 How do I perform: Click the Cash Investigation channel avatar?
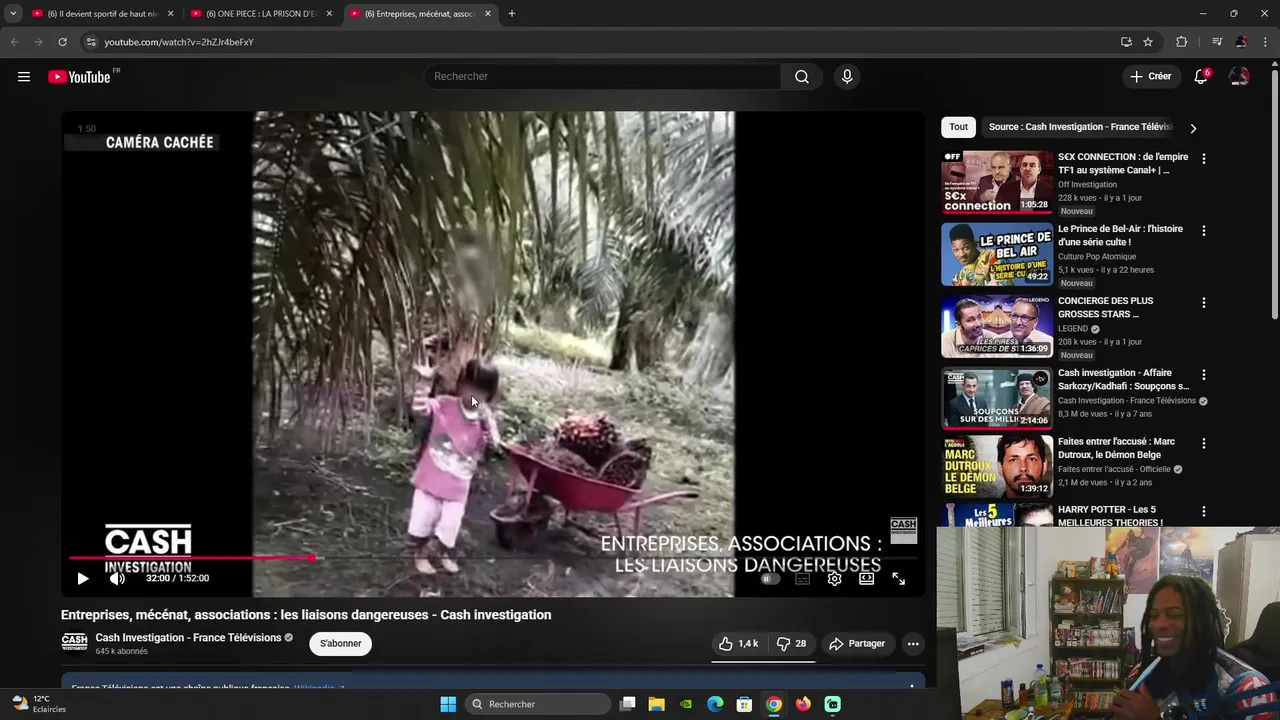[x=74, y=642]
